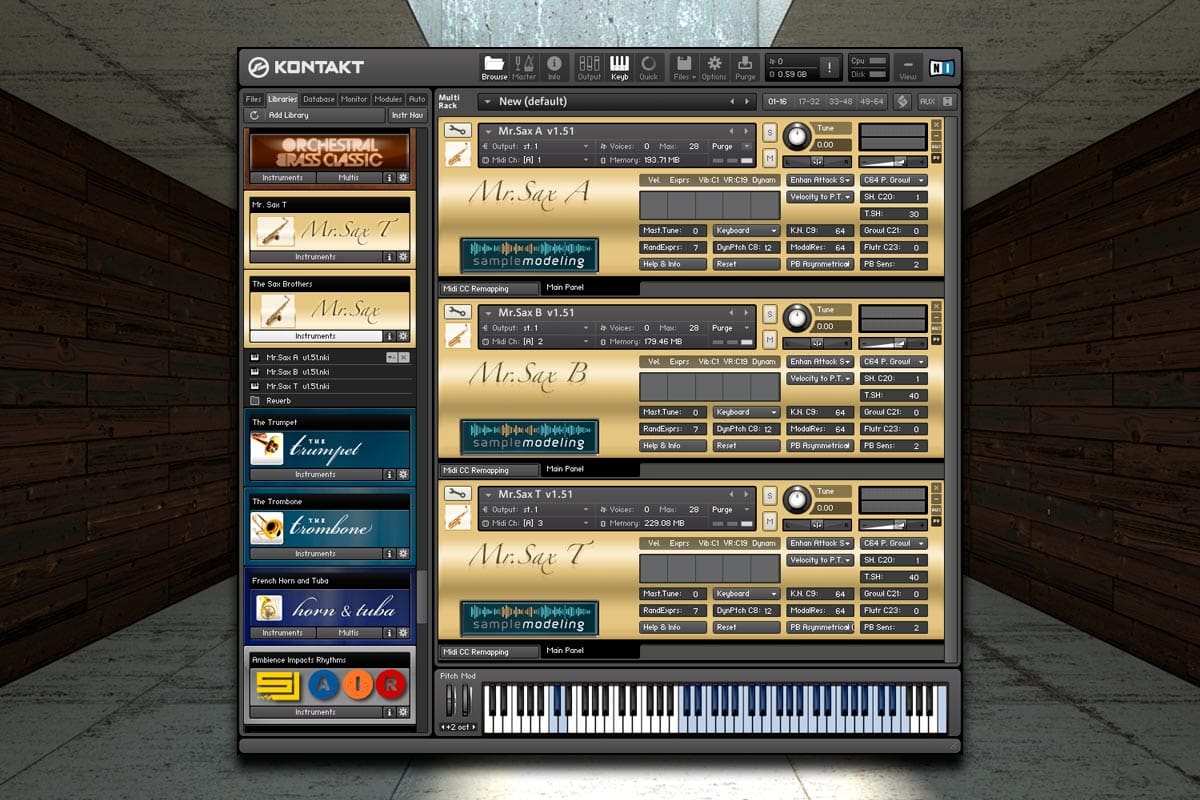Open settings gear for Mr. Sax T library
The image size is (1200, 800).
(x=403, y=257)
